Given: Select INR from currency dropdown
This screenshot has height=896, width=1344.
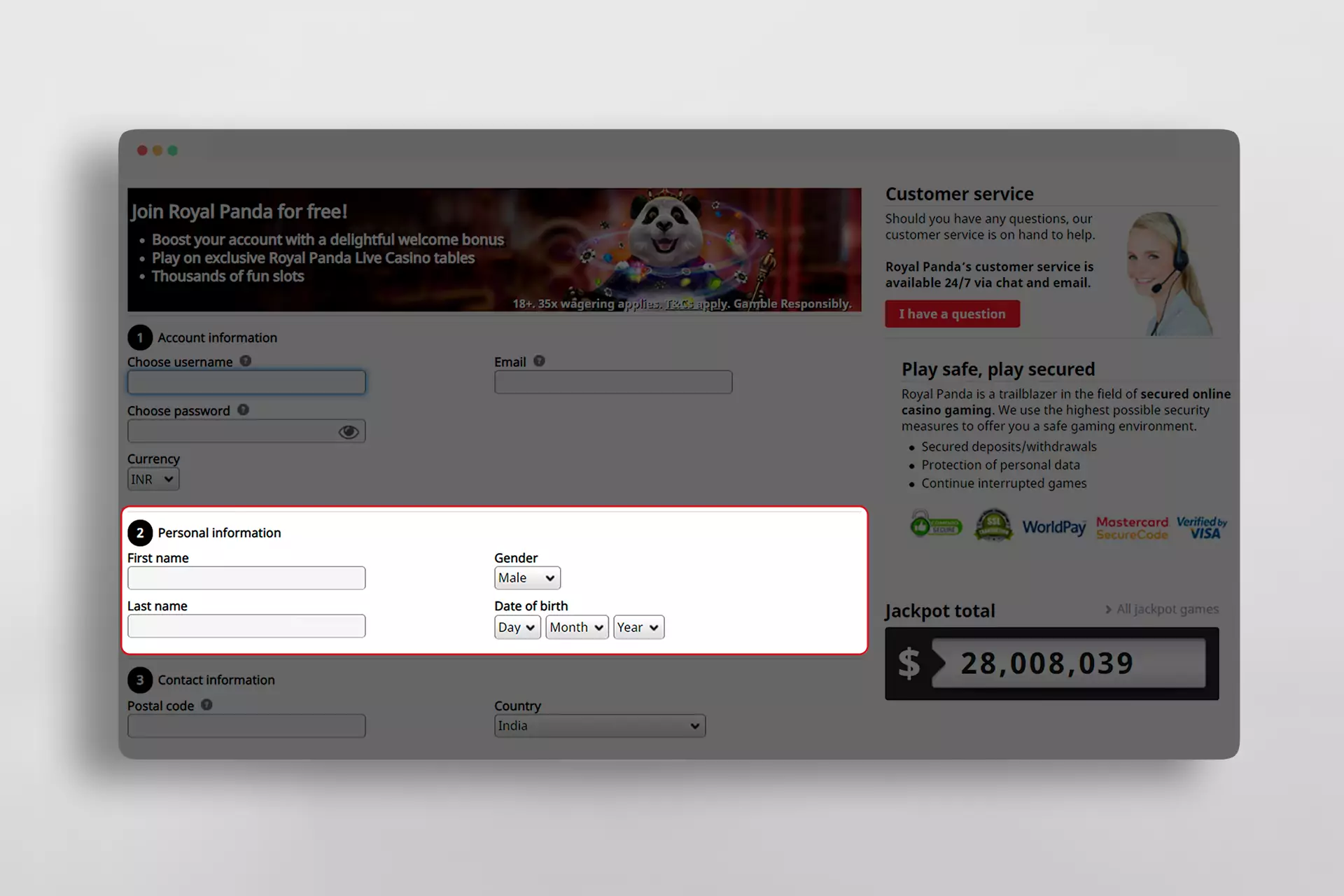Looking at the screenshot, I should pyautogui.click(x=152, y=478).
